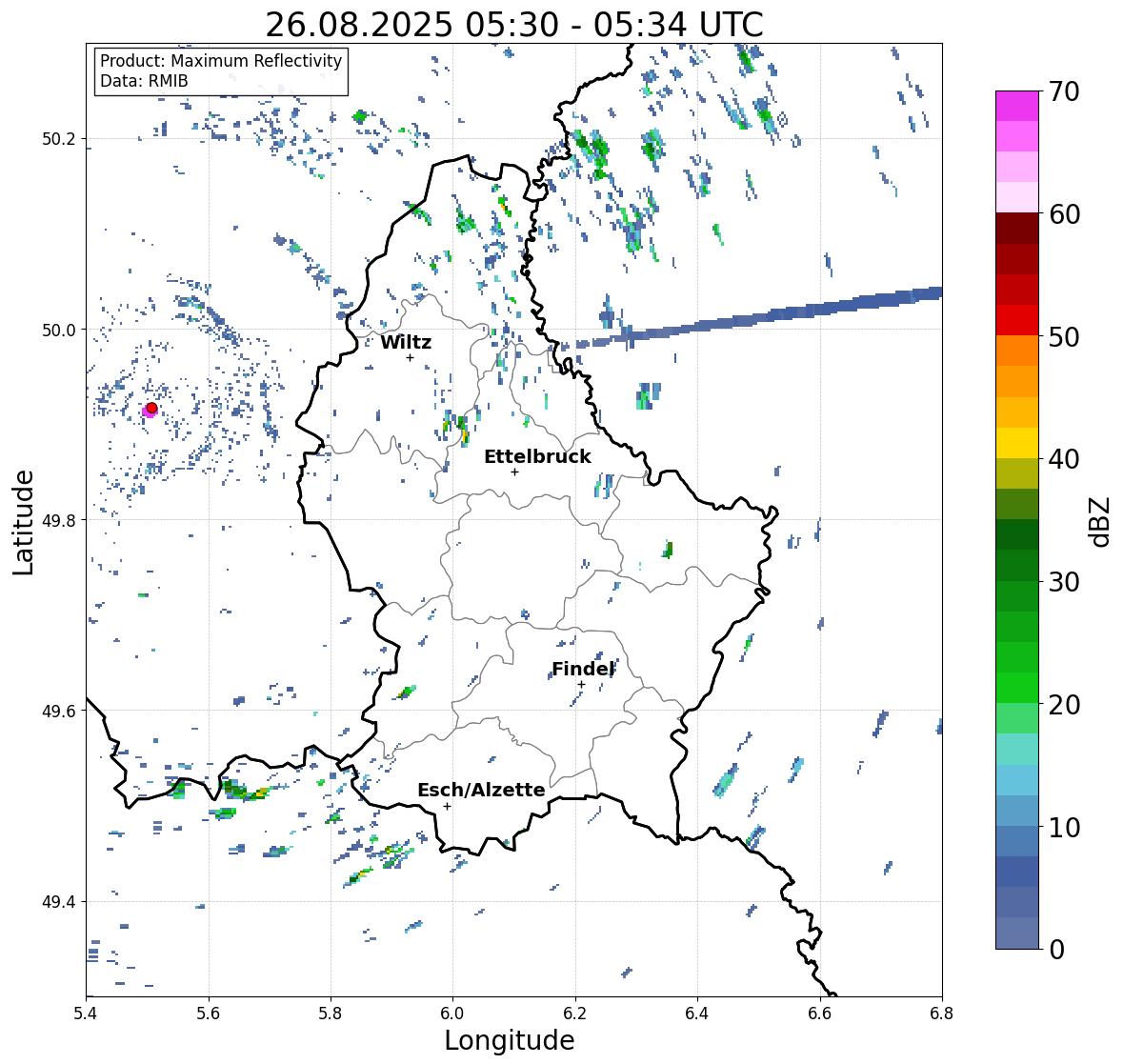
Task: Click longitude tick label 6.8
Action: coord(942,1014)
